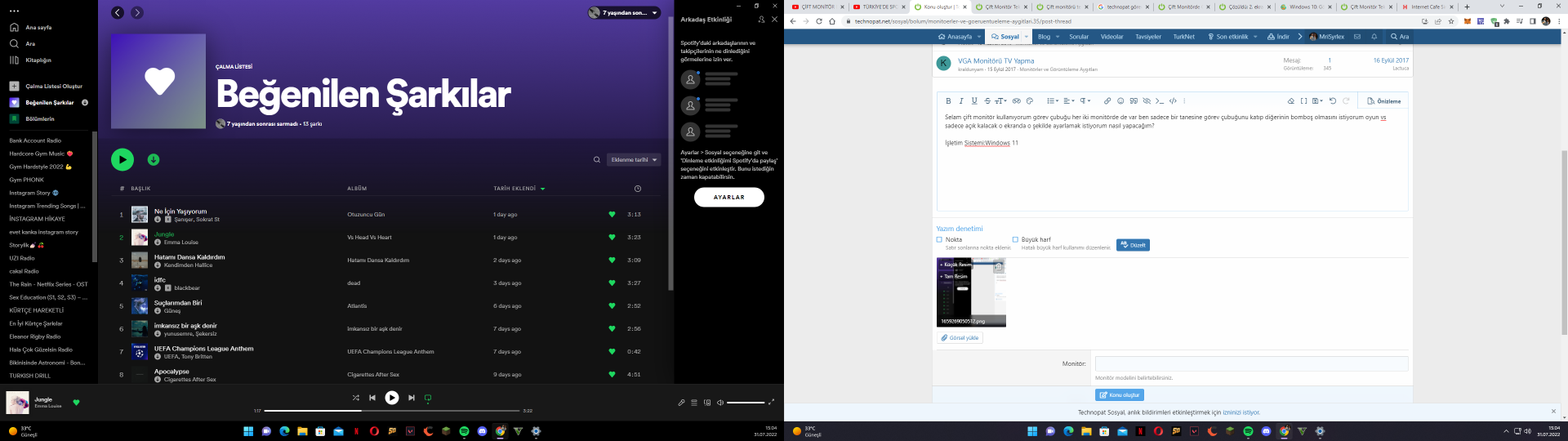Seek within the Spotify song progress bar
Screen dimensions: 1568x441
click(392, 411)
